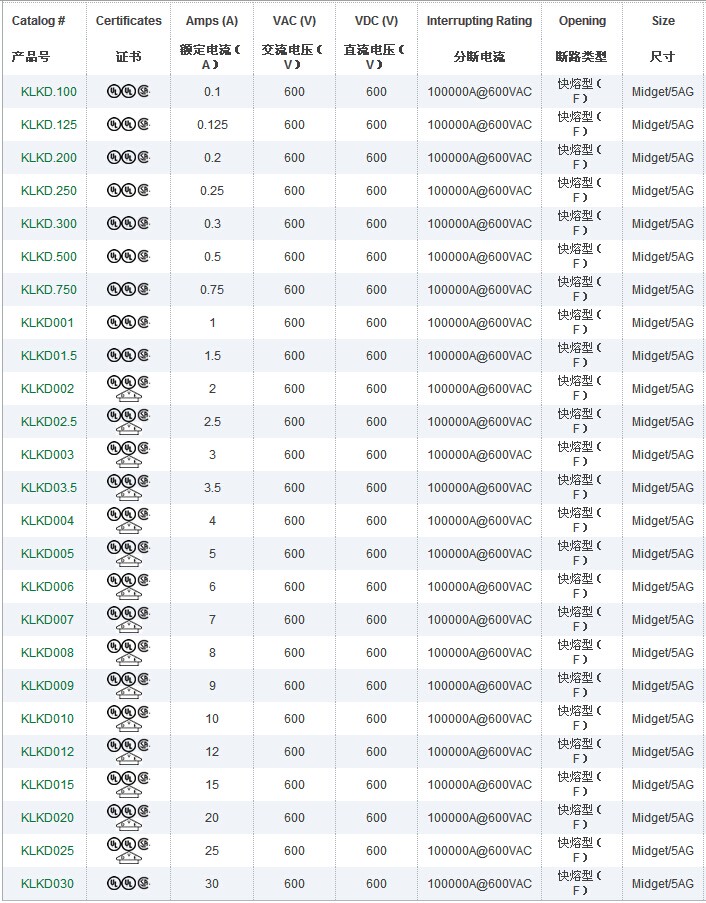The image size is (706, 903).
Task: Click the certification marks for KLKD030
Action: (x=128, y=883)
